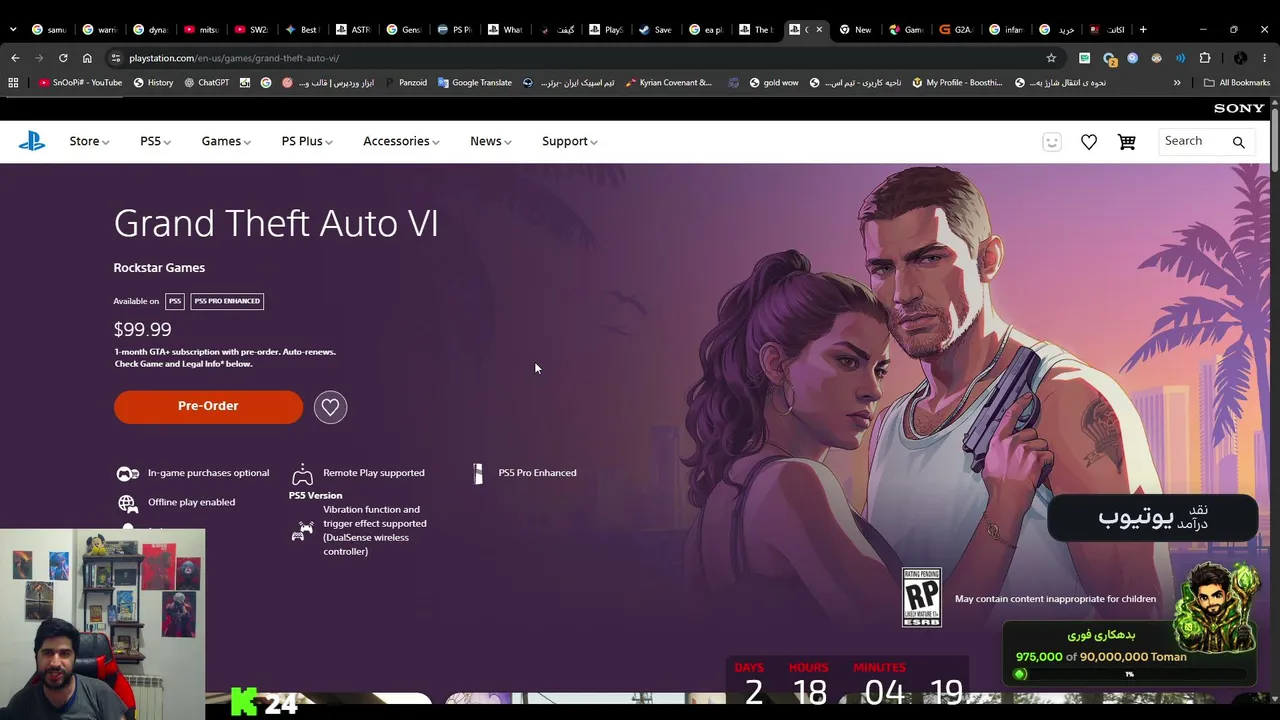Expand the Accessories menu
The width and height of the screenshot is (1280, 720).
[x=401, y=142]
